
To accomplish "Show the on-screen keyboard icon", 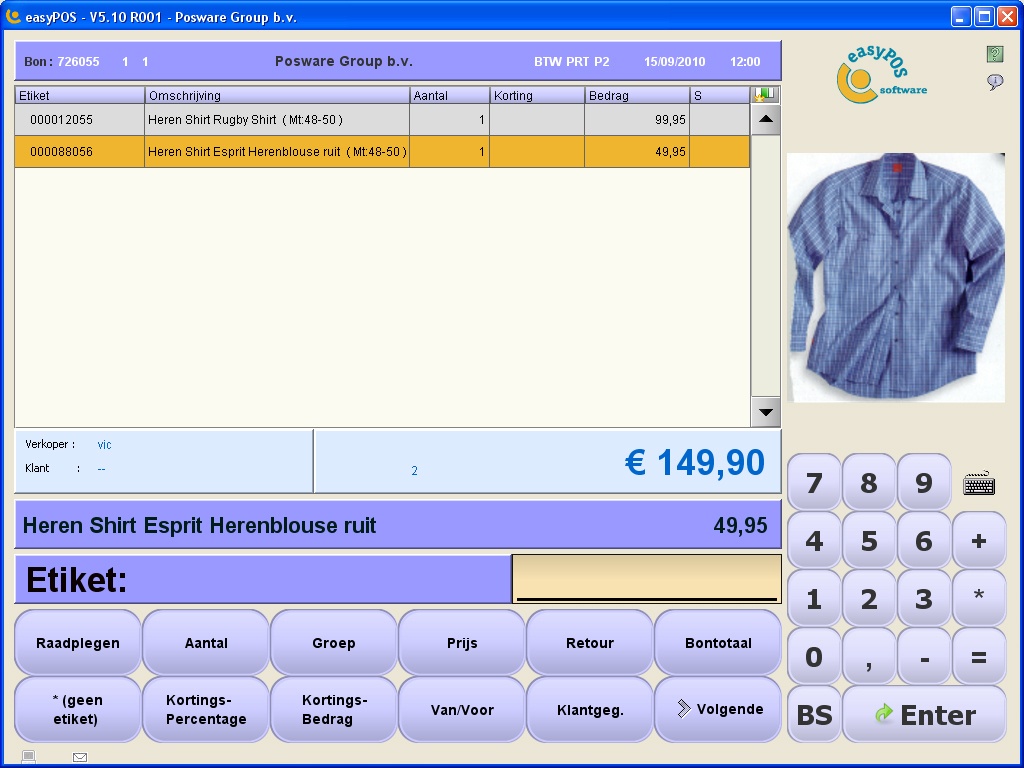I will click(979, 483).
